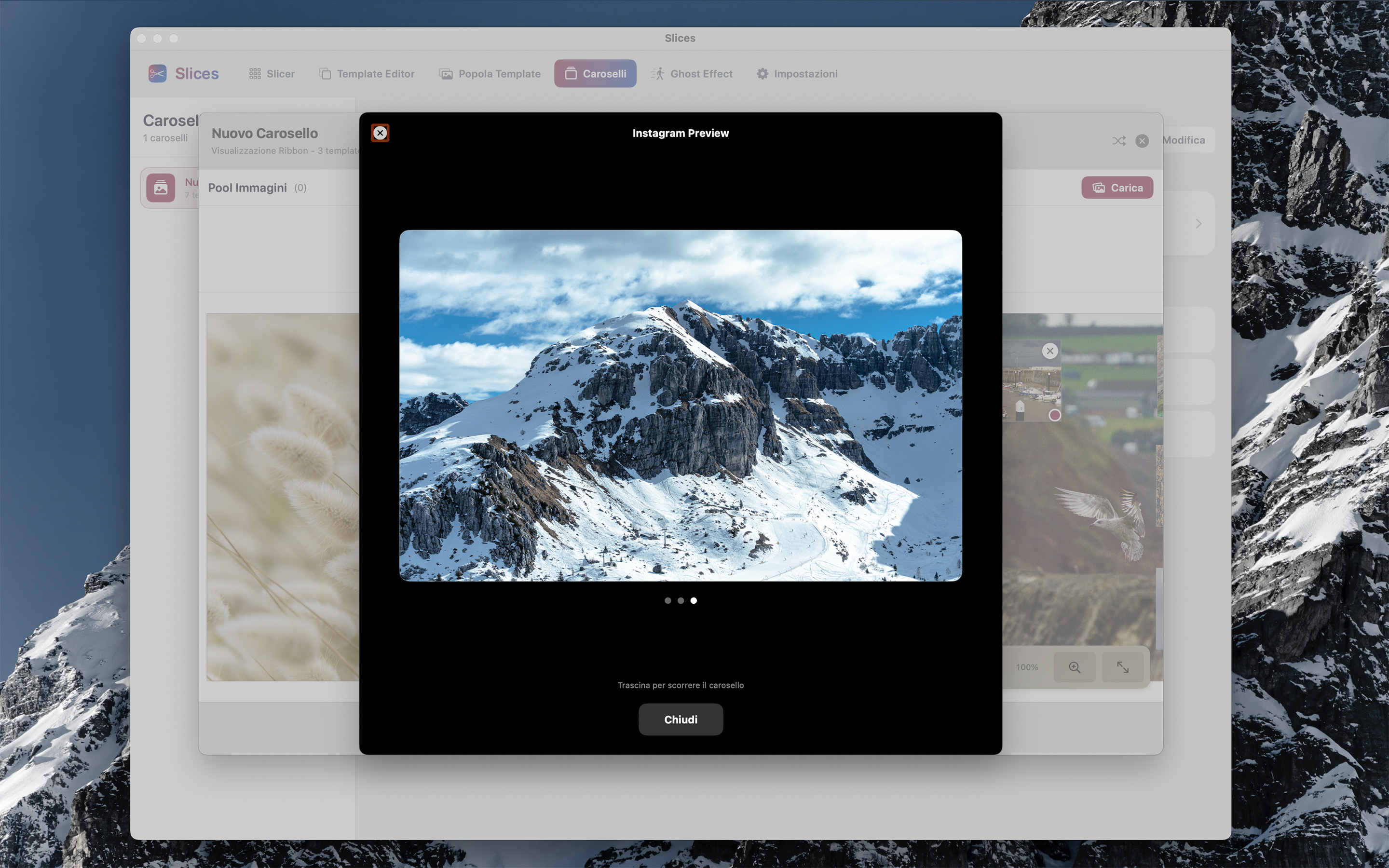1389x868 pixels.
Task: Select the third carousel page dot
Action: [x=694, y=600]
